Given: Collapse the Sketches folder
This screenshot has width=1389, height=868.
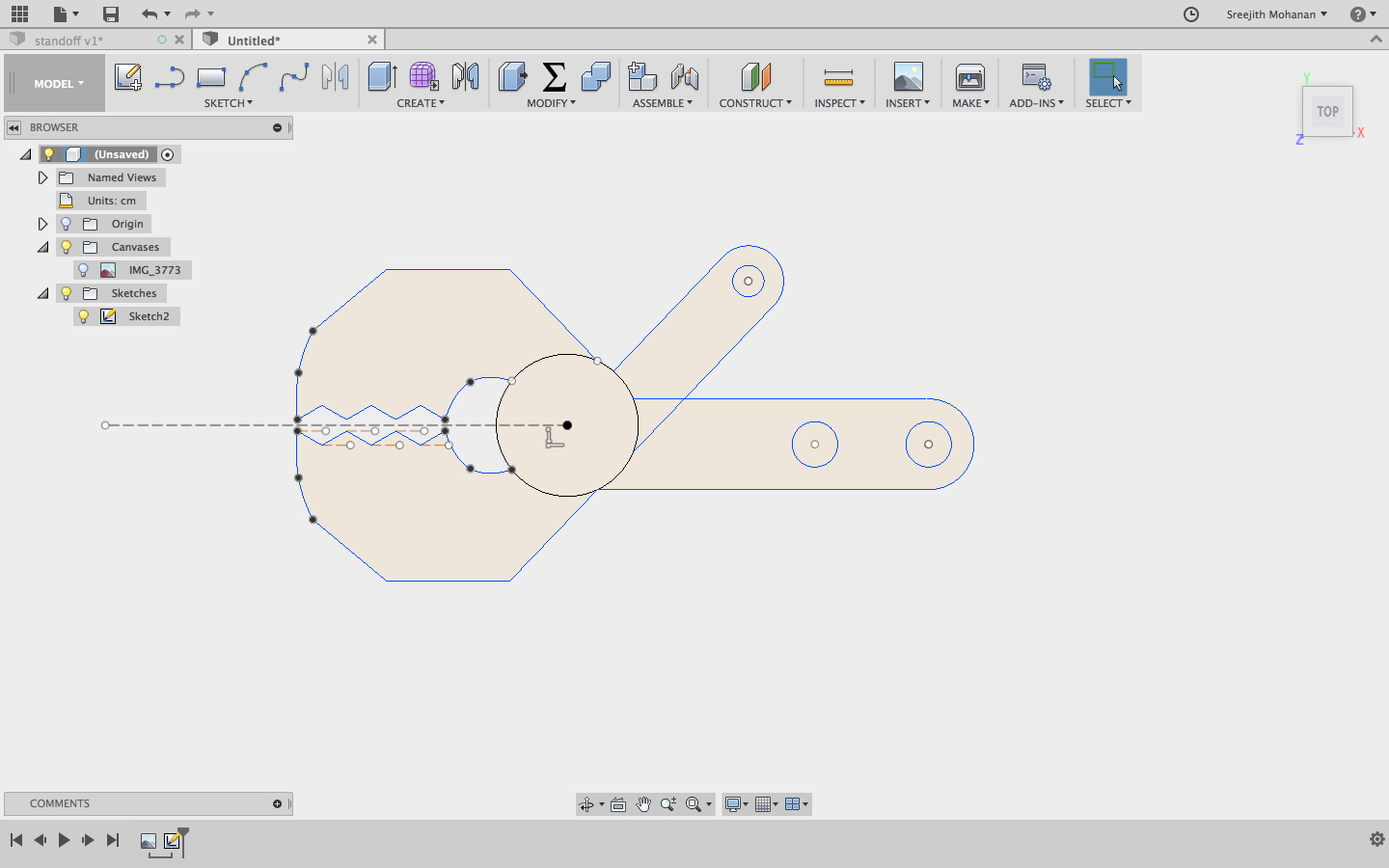Looking at the screenshot, I should point(42,293).
